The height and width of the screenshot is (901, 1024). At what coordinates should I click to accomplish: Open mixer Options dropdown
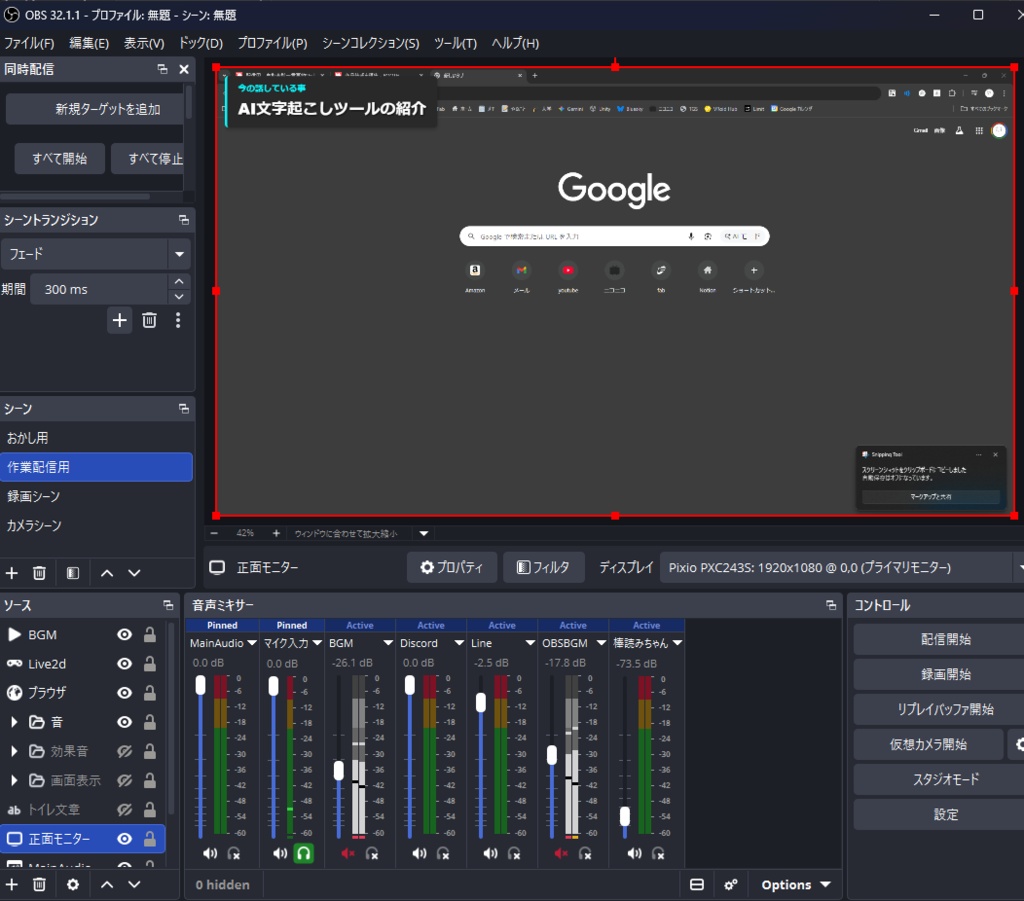795,885
